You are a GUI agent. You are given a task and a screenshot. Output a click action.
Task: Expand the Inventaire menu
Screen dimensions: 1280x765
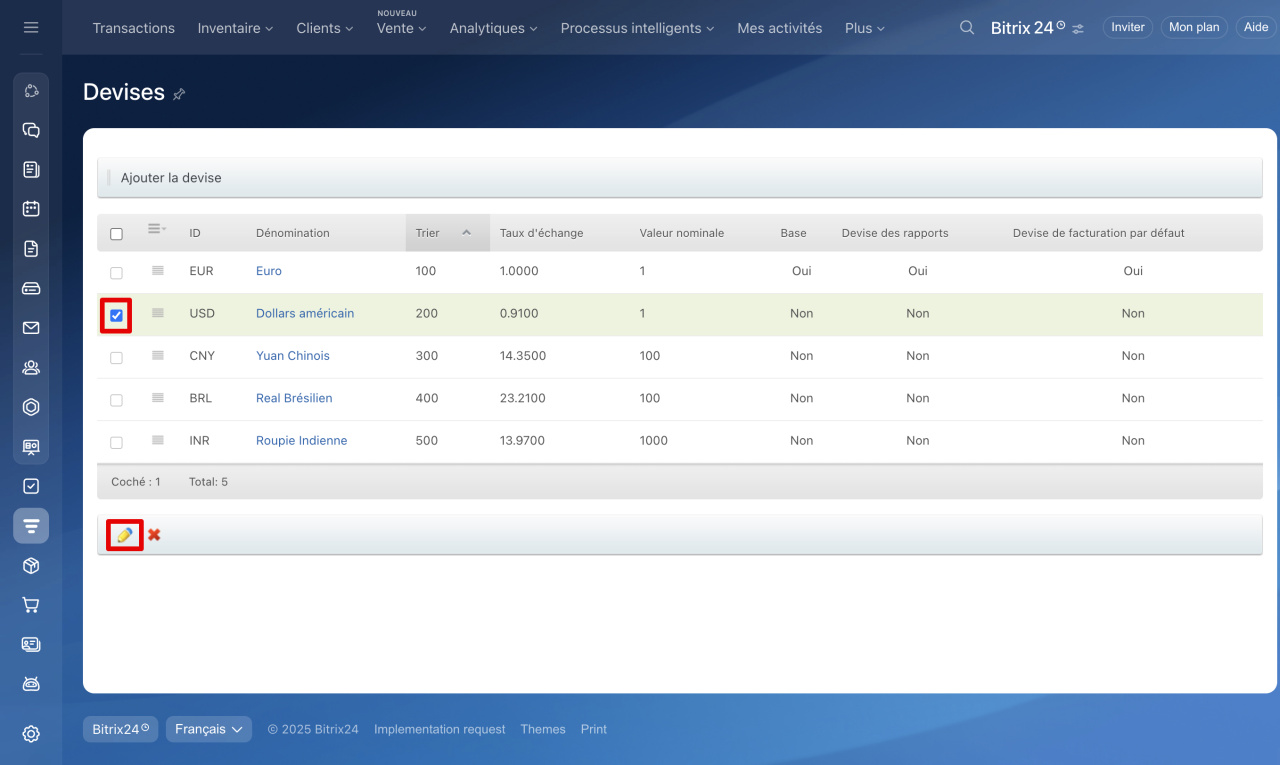[x=235, y=28]
